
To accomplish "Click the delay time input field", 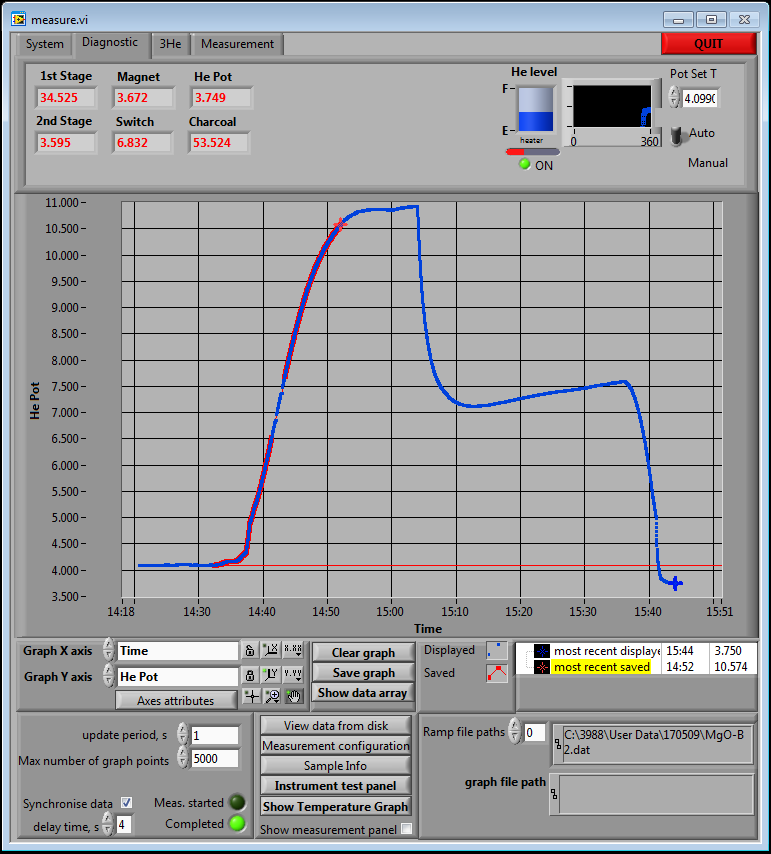I will [x=124, y=825].
